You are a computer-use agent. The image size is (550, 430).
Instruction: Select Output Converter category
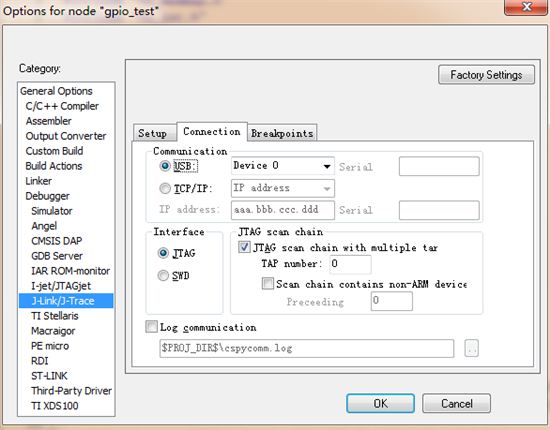(x=66, y=136)
